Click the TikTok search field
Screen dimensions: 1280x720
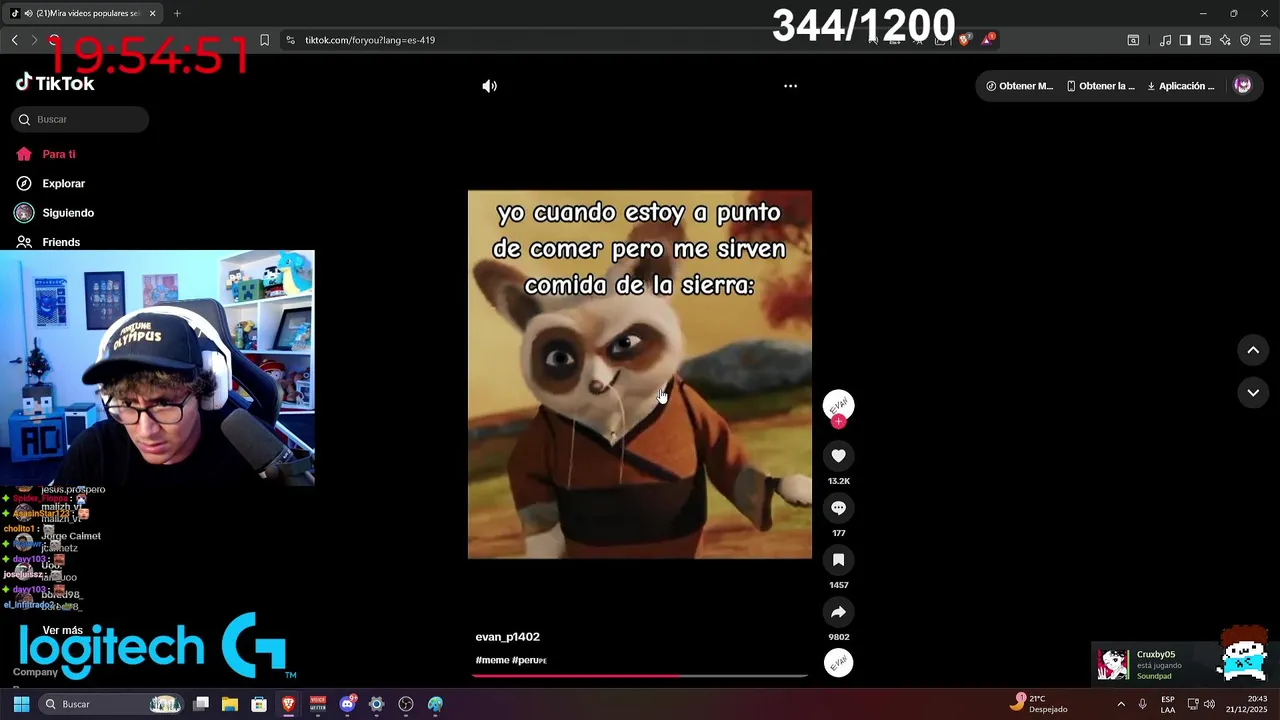tap(80, 119)
